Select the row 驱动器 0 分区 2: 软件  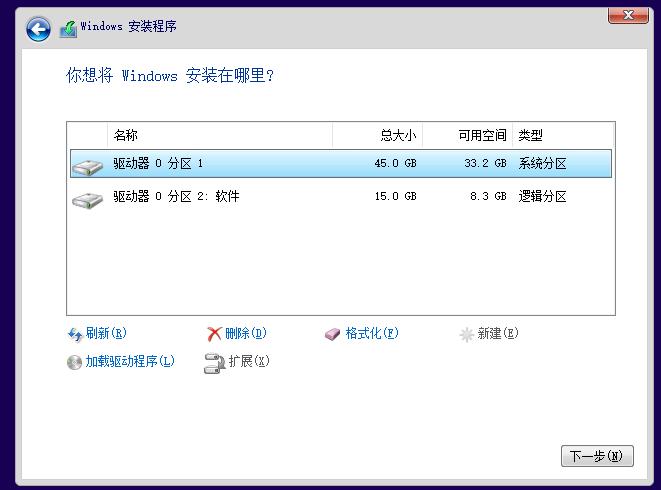[341, 197]
